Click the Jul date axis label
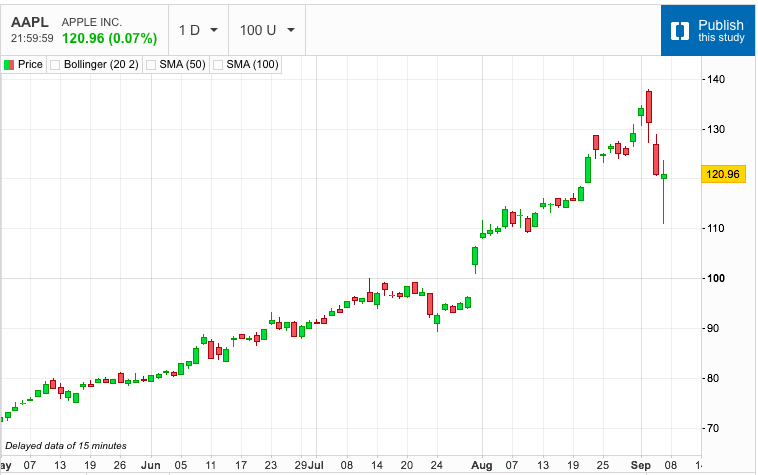The image size is (758, 475). pos(316,465)
